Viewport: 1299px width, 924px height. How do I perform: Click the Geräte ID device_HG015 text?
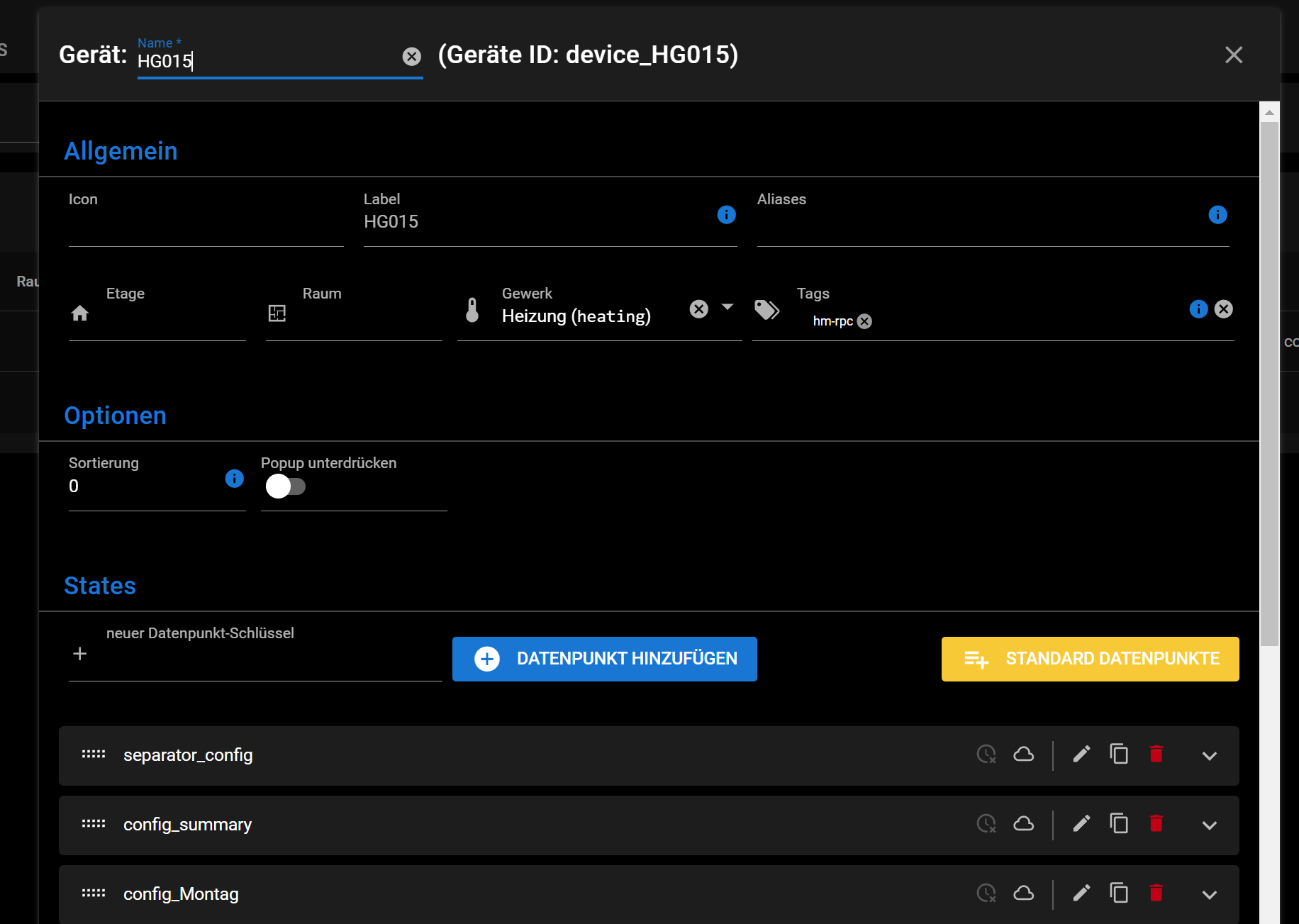[589, 55]
